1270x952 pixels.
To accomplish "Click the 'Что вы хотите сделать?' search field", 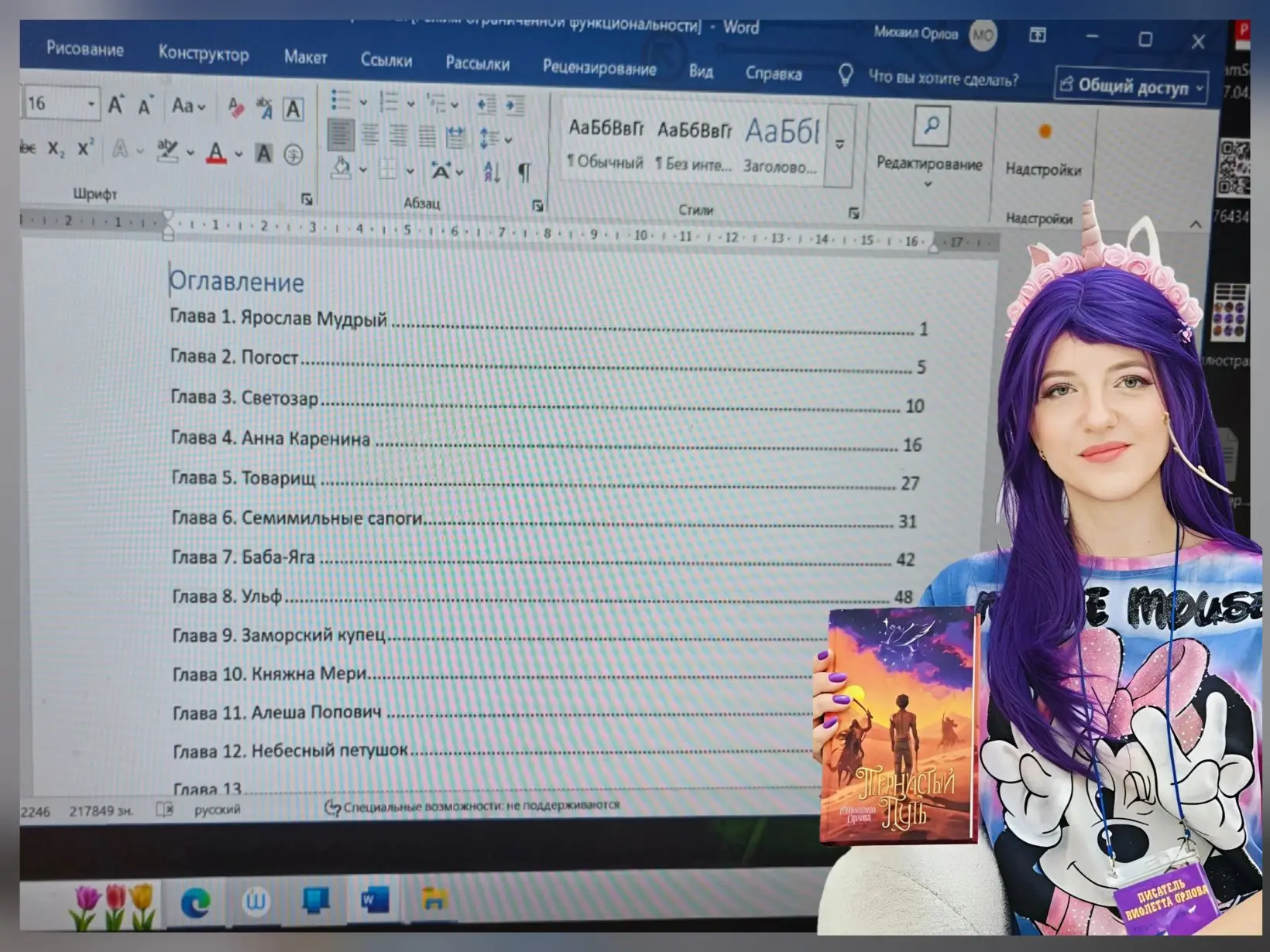I will pos(943,78).
